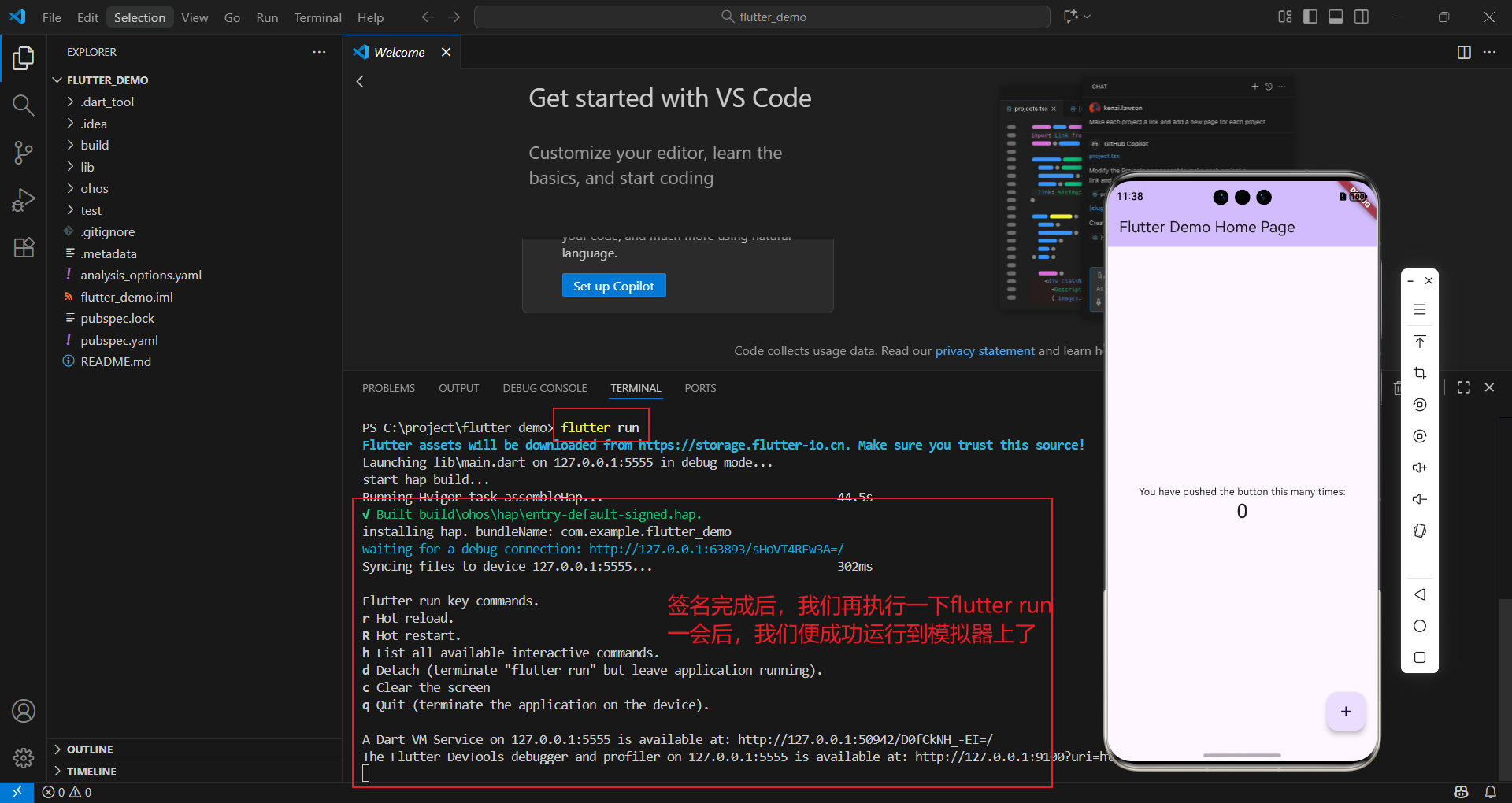
Task: Close the terminal panel
Action: point(1489,387)
